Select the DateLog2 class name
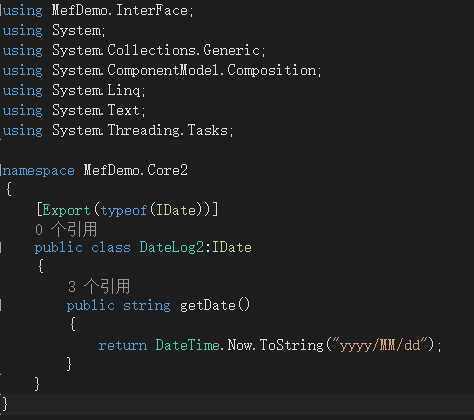Screen dimensions: 474x420 pos(171,248)
